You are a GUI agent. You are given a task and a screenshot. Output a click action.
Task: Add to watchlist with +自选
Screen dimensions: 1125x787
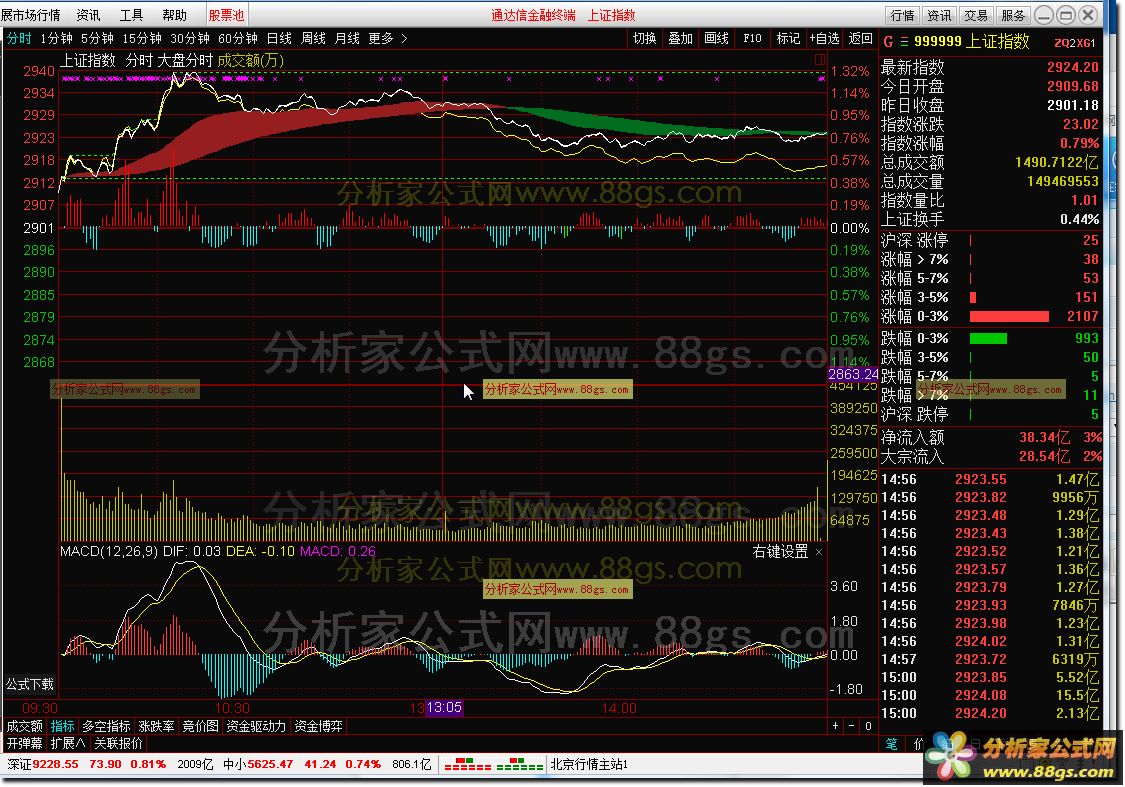pyautogui.click(x=824, y=39)
